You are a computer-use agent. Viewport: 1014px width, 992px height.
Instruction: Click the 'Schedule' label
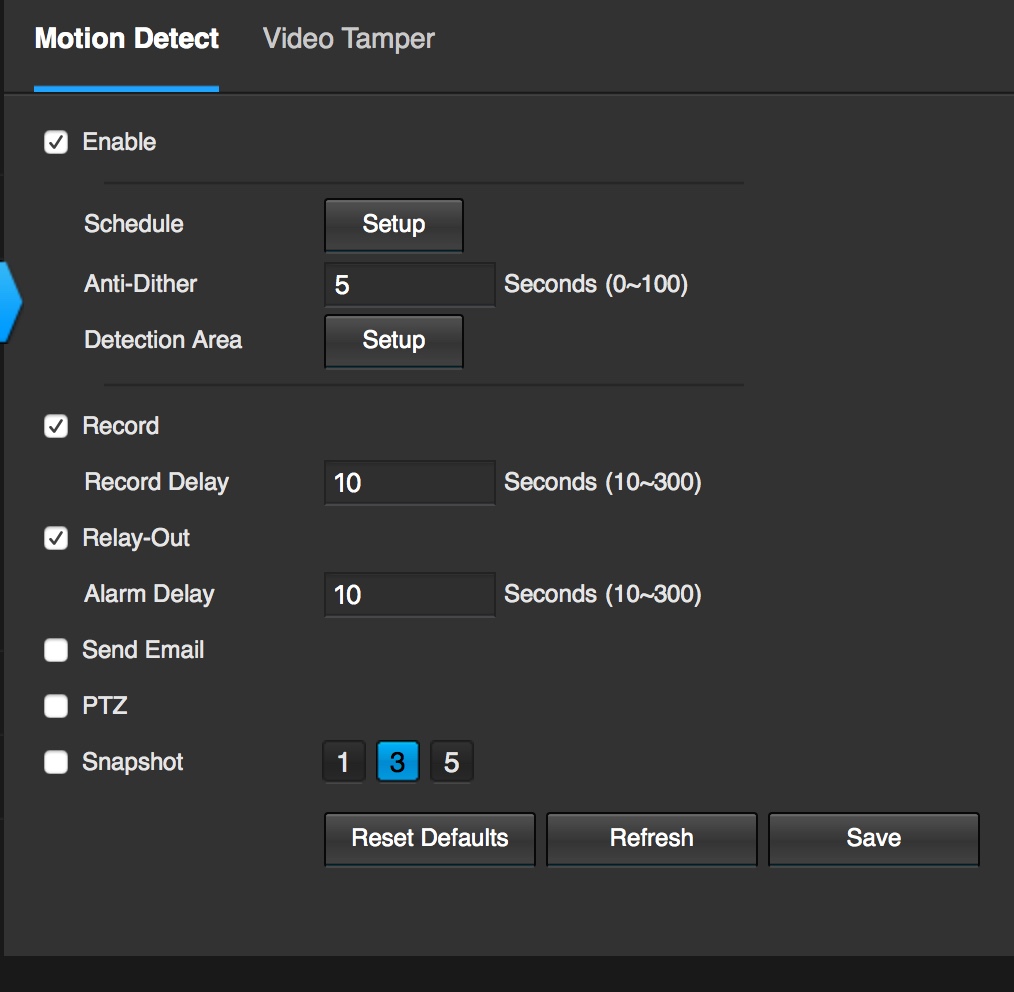134,224
